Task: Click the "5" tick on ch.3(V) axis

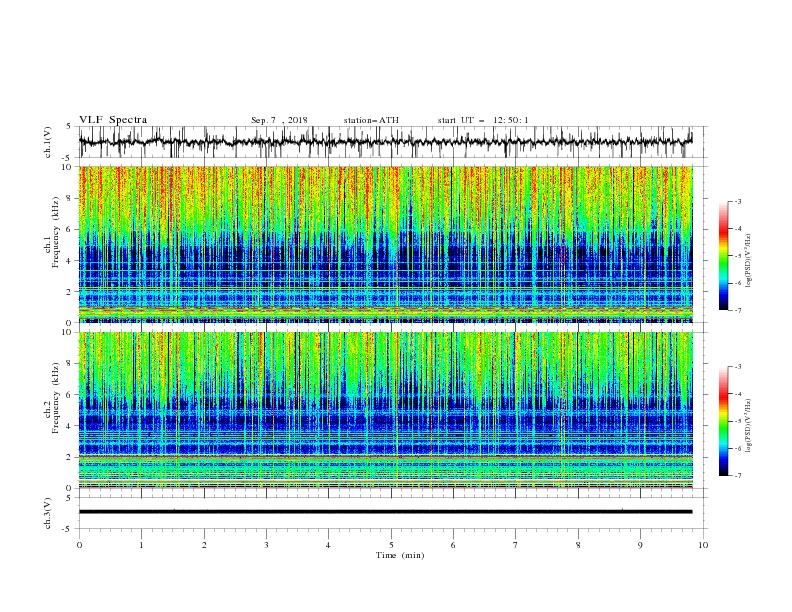Action: point(69,497)
